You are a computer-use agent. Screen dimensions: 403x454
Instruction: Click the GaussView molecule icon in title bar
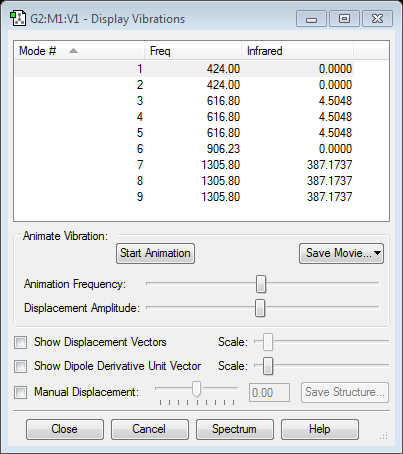click(x=18, y=18)
